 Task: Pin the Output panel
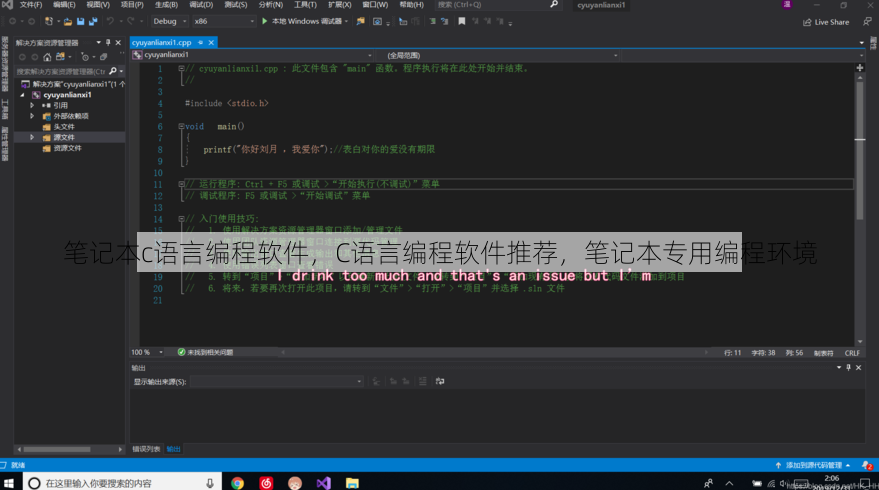(x=848, y=368)
